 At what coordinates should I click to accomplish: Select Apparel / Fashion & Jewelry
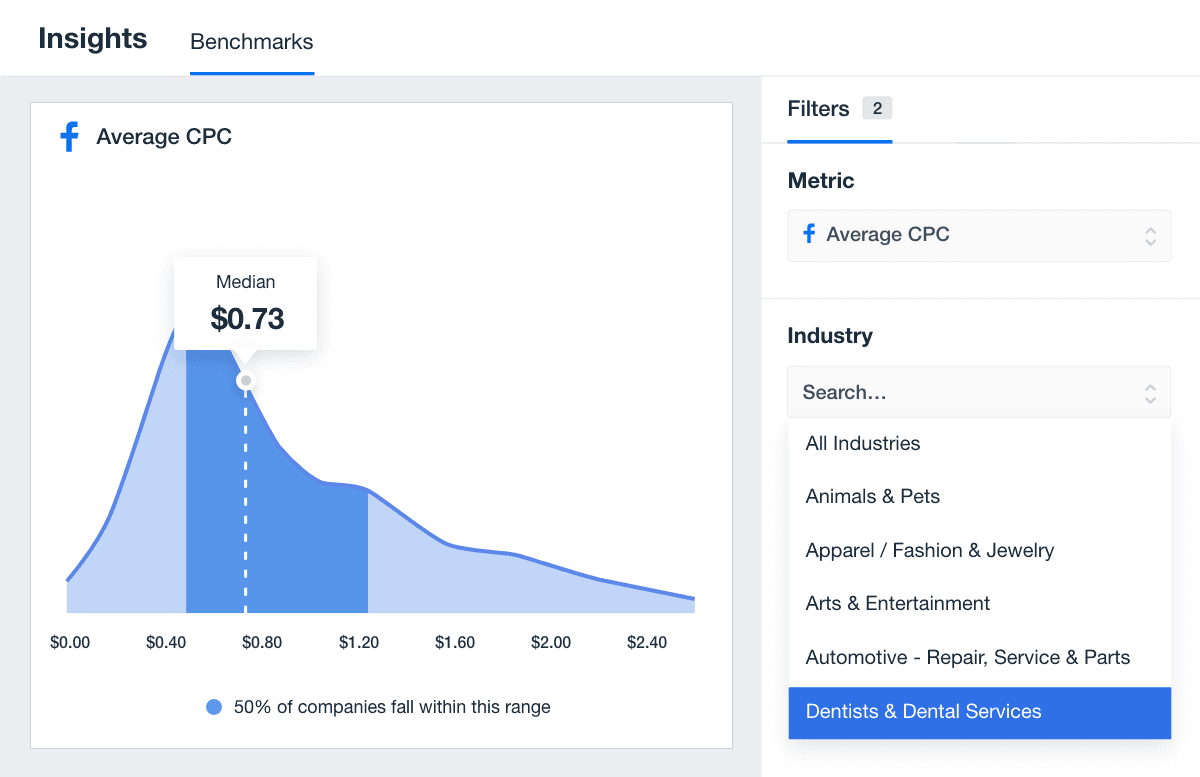(x=930, y=550)
